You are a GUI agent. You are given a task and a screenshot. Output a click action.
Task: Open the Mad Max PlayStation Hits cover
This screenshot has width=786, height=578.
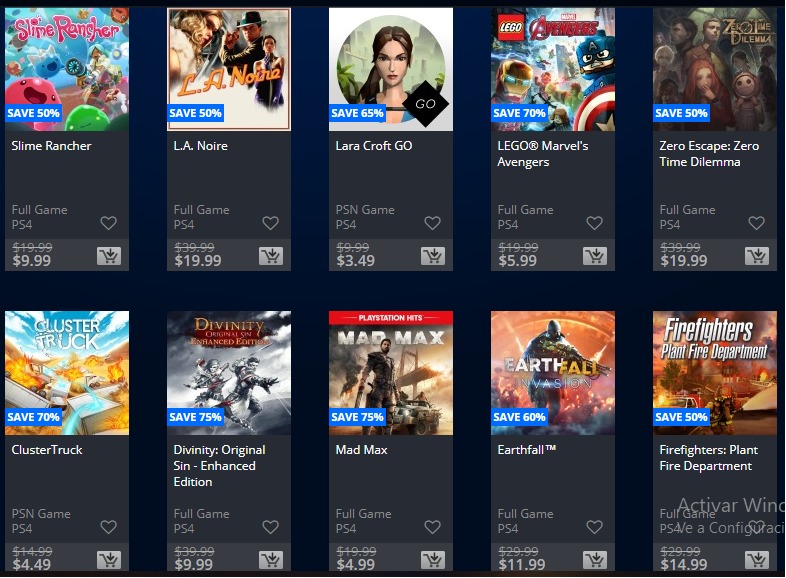(x=390, y=373)
